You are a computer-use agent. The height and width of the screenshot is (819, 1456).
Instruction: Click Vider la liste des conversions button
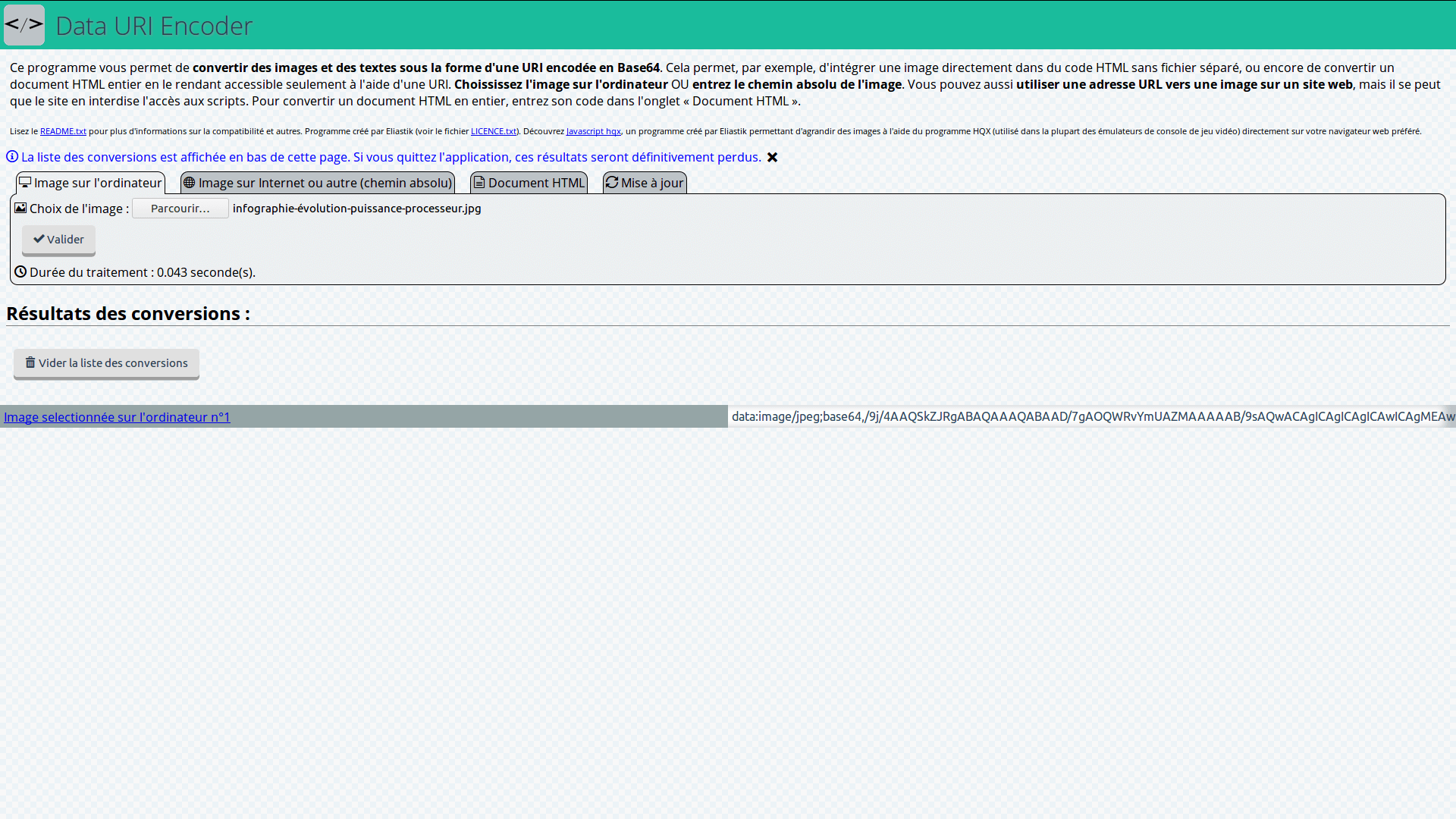click(x=106, y=363)
